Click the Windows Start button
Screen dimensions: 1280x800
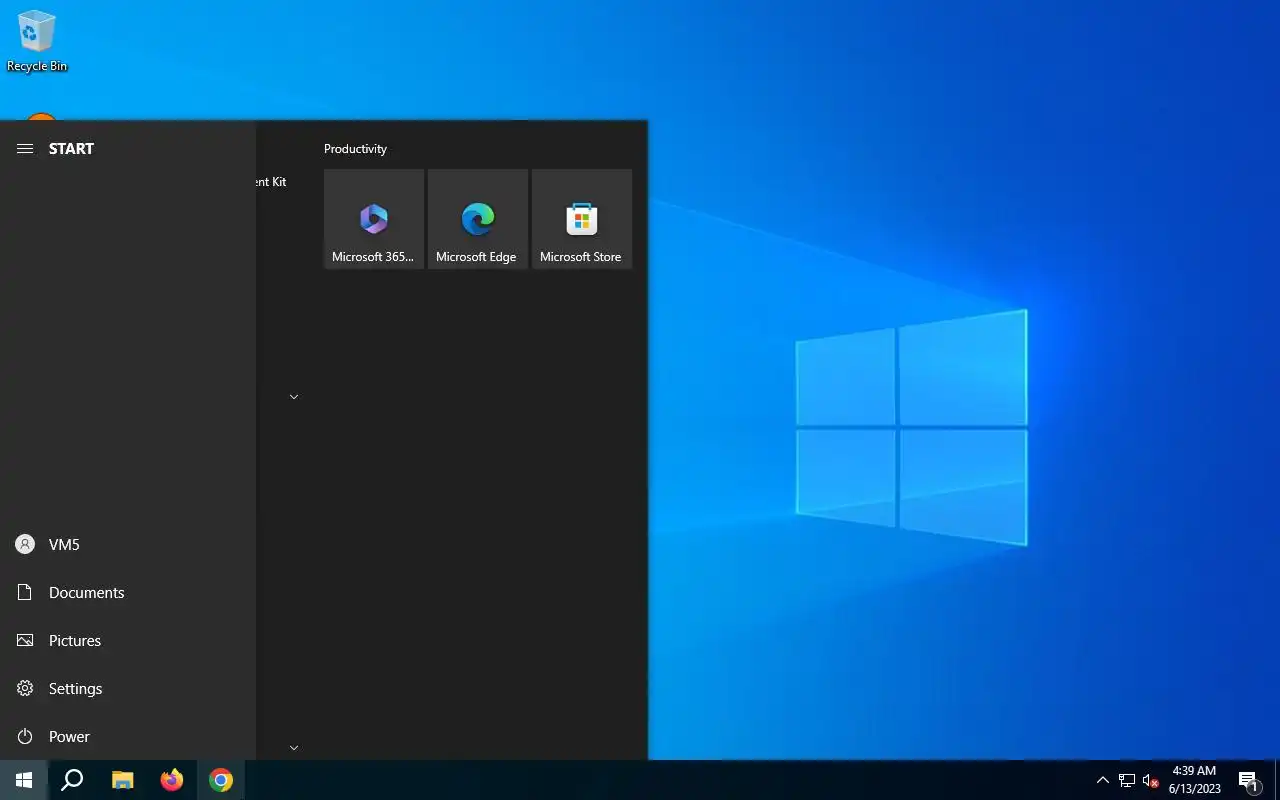24,780
